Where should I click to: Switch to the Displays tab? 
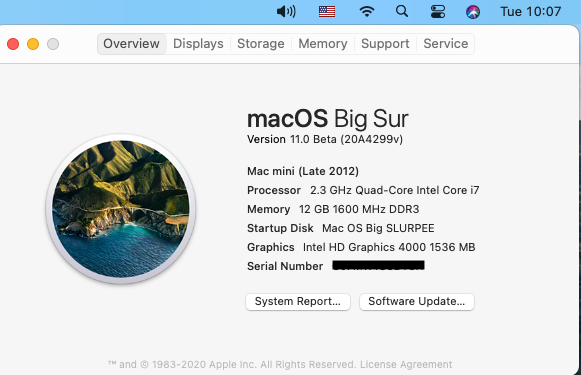tap(198, 44)
